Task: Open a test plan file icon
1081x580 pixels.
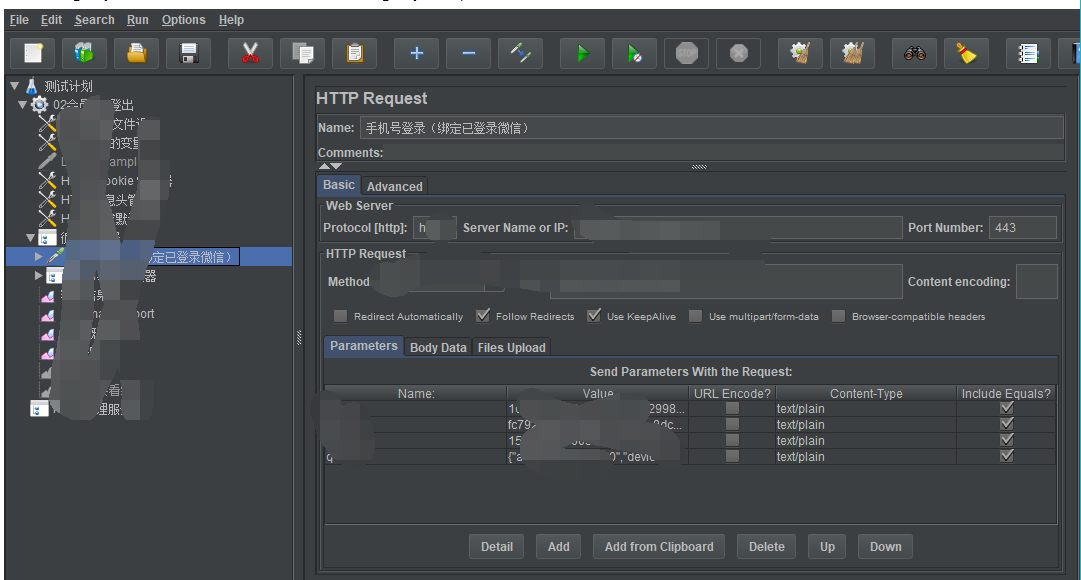Action: pyautogui.click(x=137, y=53)
